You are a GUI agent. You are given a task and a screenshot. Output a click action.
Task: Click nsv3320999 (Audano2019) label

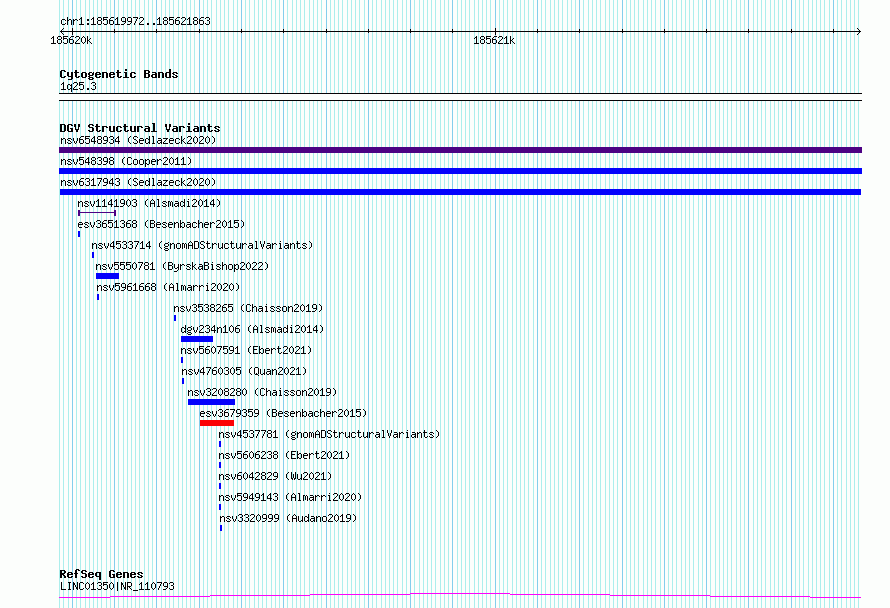point(288,518)
